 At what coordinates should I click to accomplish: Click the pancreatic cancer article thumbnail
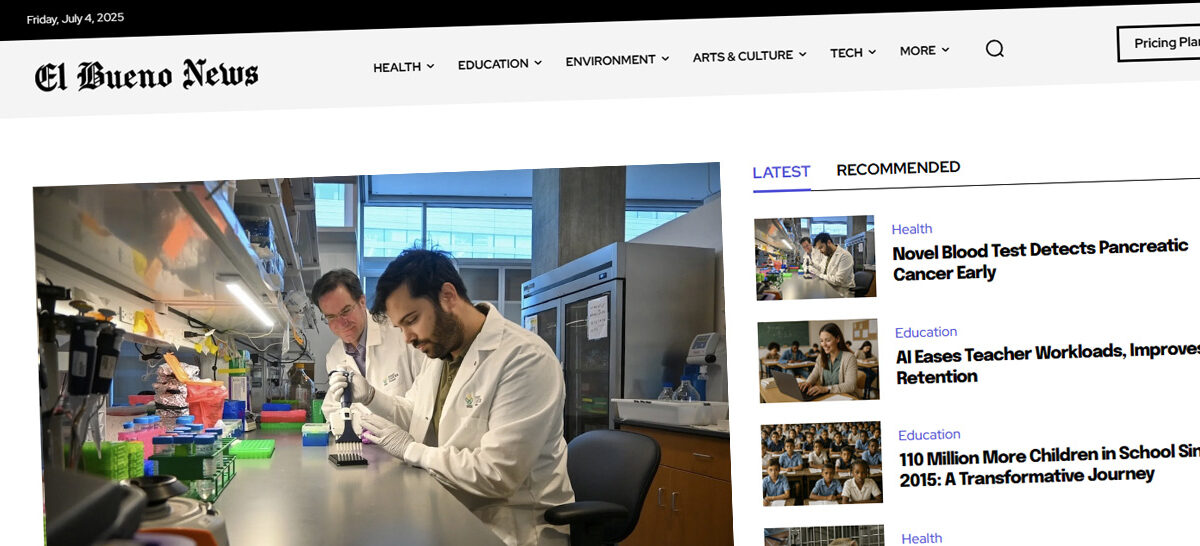815,257
